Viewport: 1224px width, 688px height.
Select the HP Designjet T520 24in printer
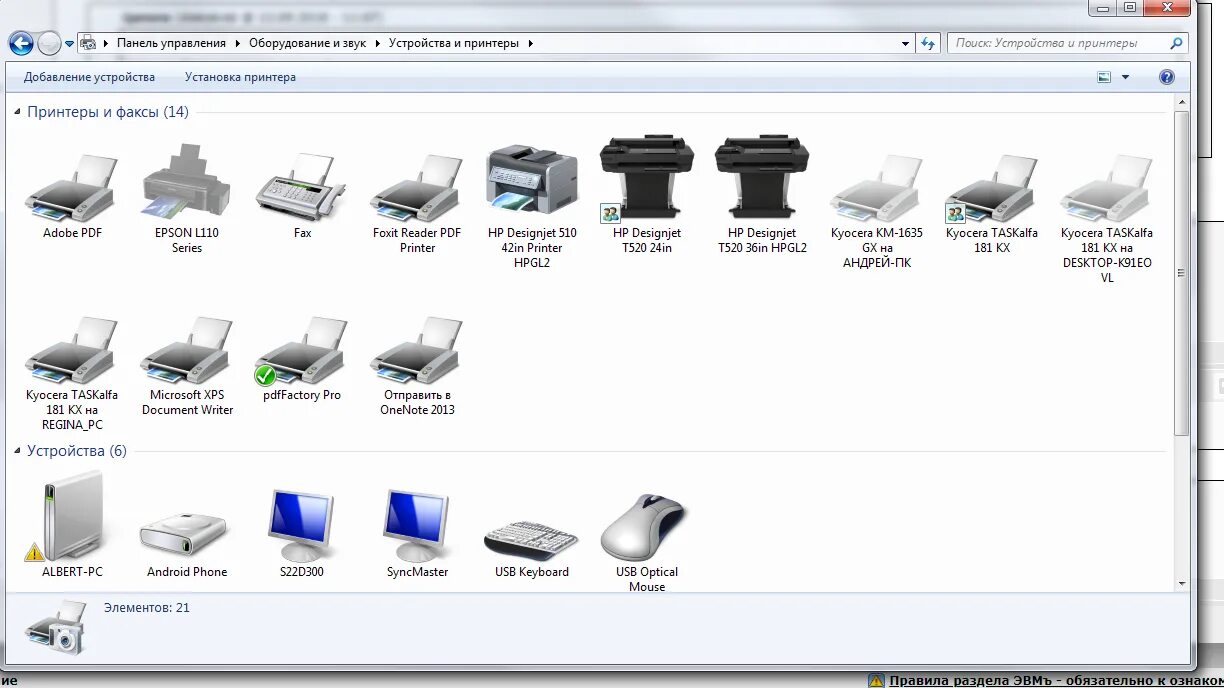point(647,195)
